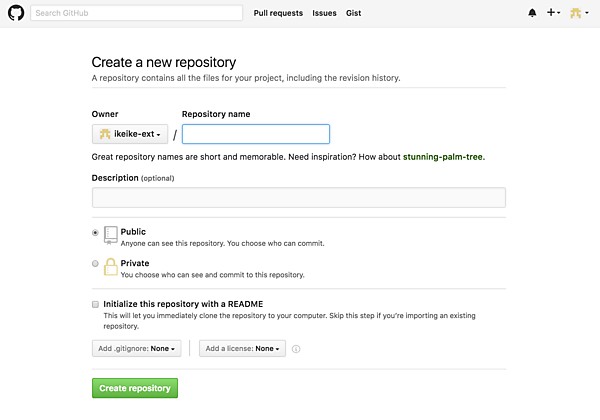600x420 pixels.
Task: Open the plus create-new menu
Action: (553, 13)
